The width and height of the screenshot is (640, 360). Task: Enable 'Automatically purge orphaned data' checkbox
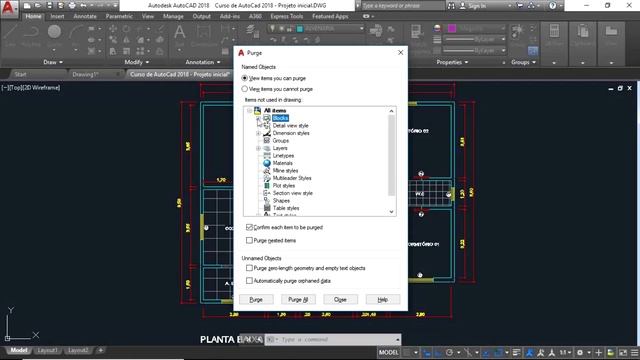pos(249,281)
